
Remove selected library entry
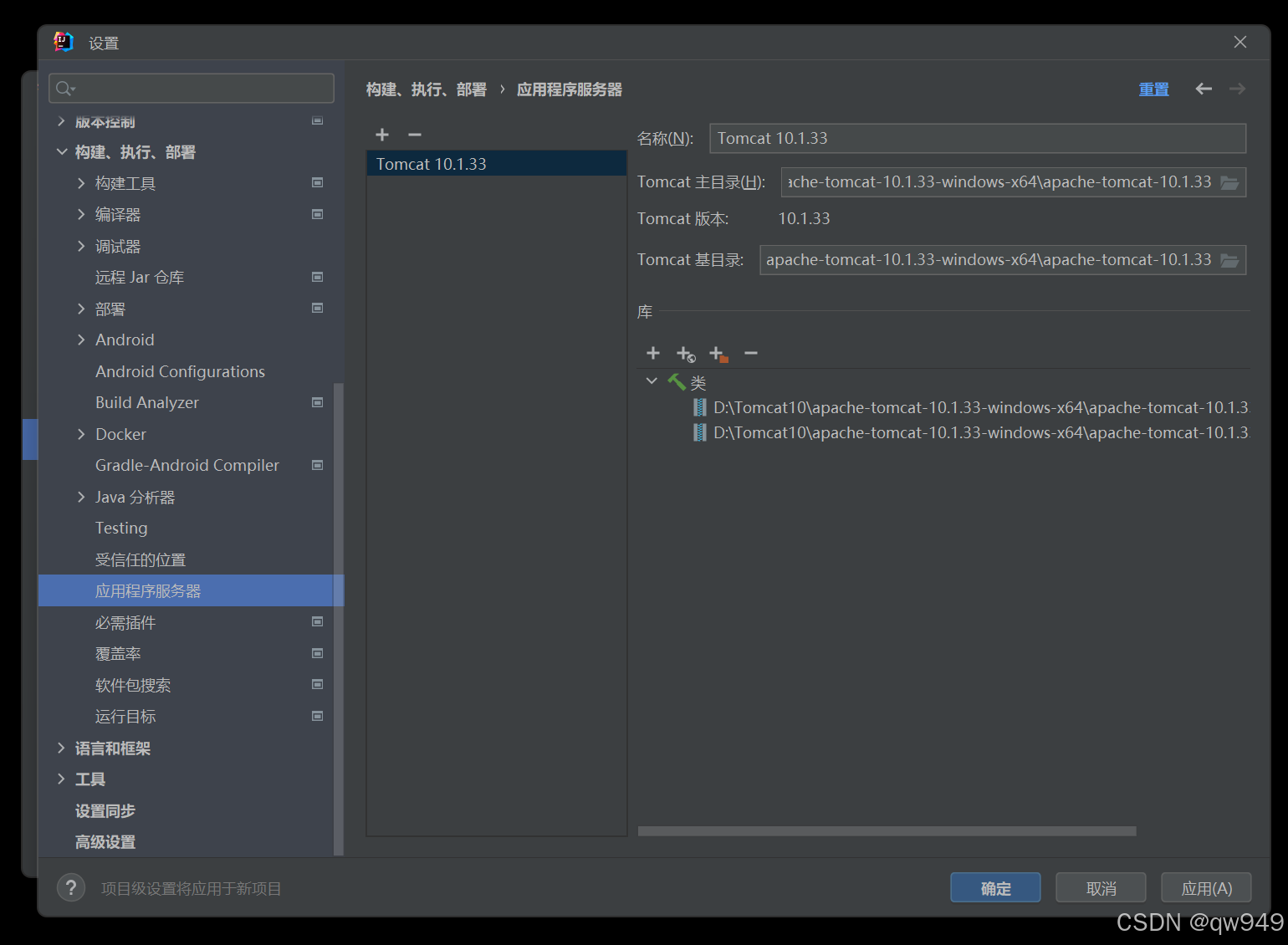tap(751, 354)
